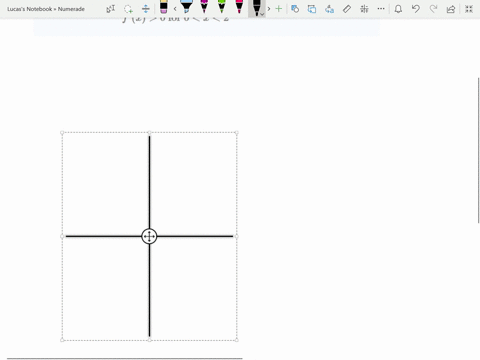480x360 pixels.
Task: Share this notebook page
Action: pyautogui.click(x=451, y=9)
